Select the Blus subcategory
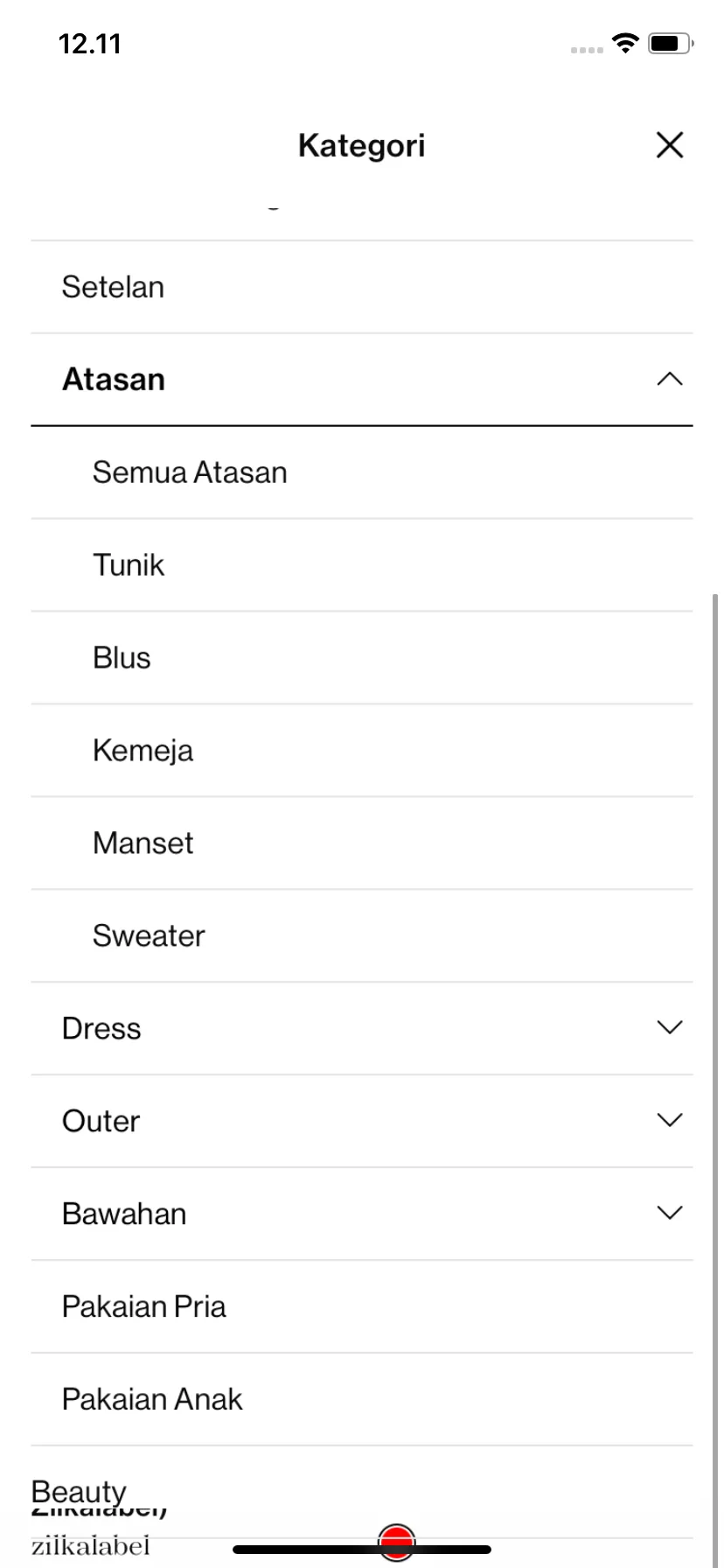 362,658
